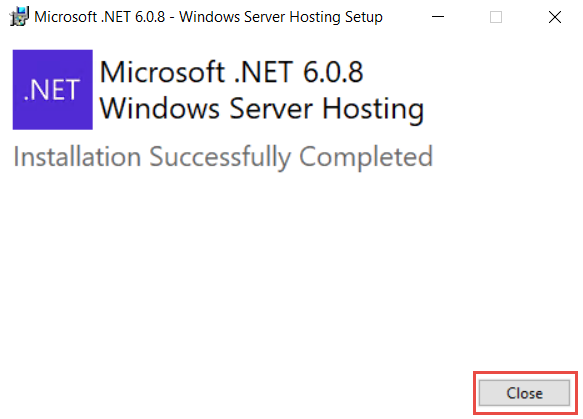Click the word "Installation" in the status line
Screen dimensions: 583x419
pos(77,157)
